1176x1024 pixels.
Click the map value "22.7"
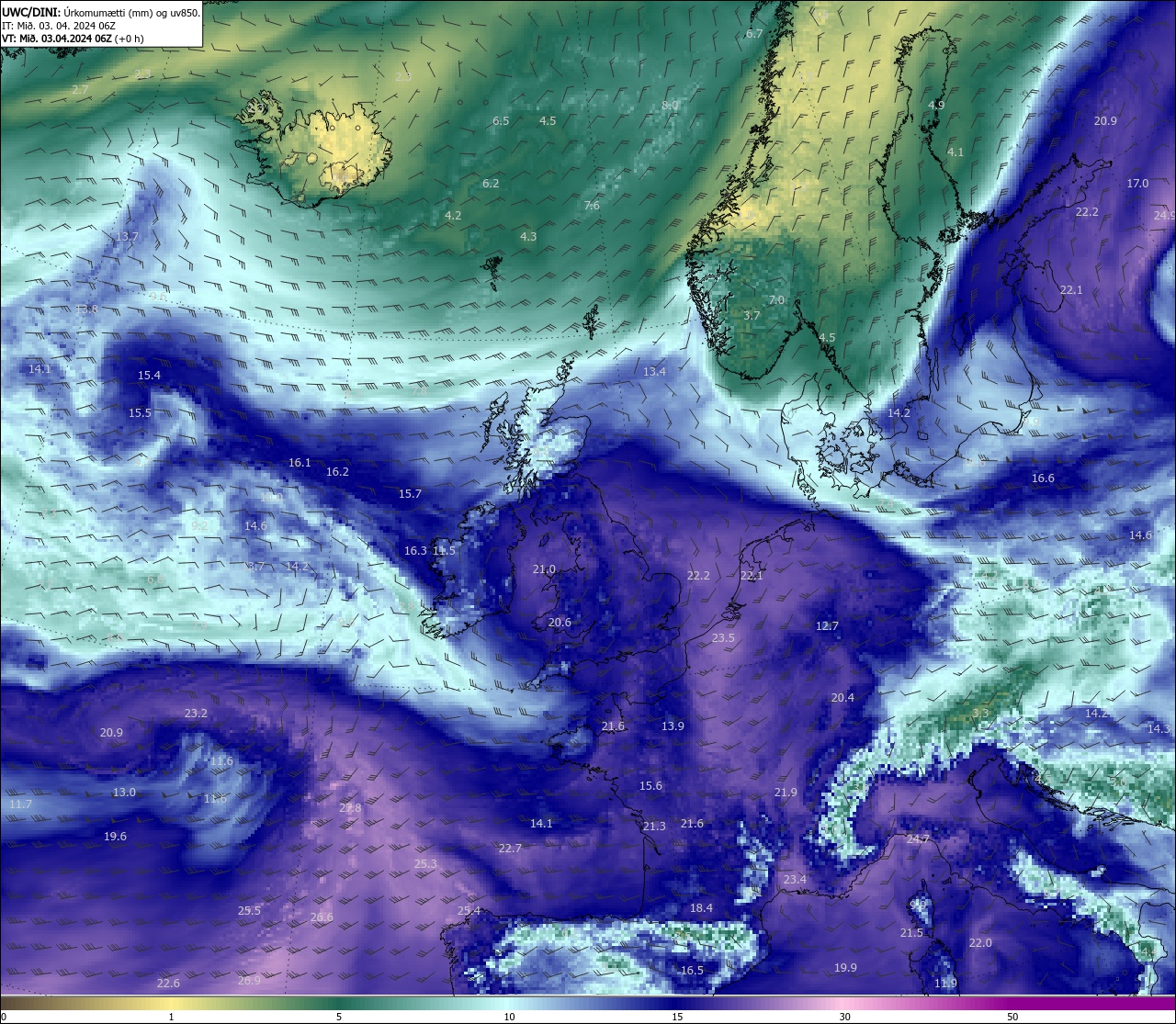click(510, 849)
